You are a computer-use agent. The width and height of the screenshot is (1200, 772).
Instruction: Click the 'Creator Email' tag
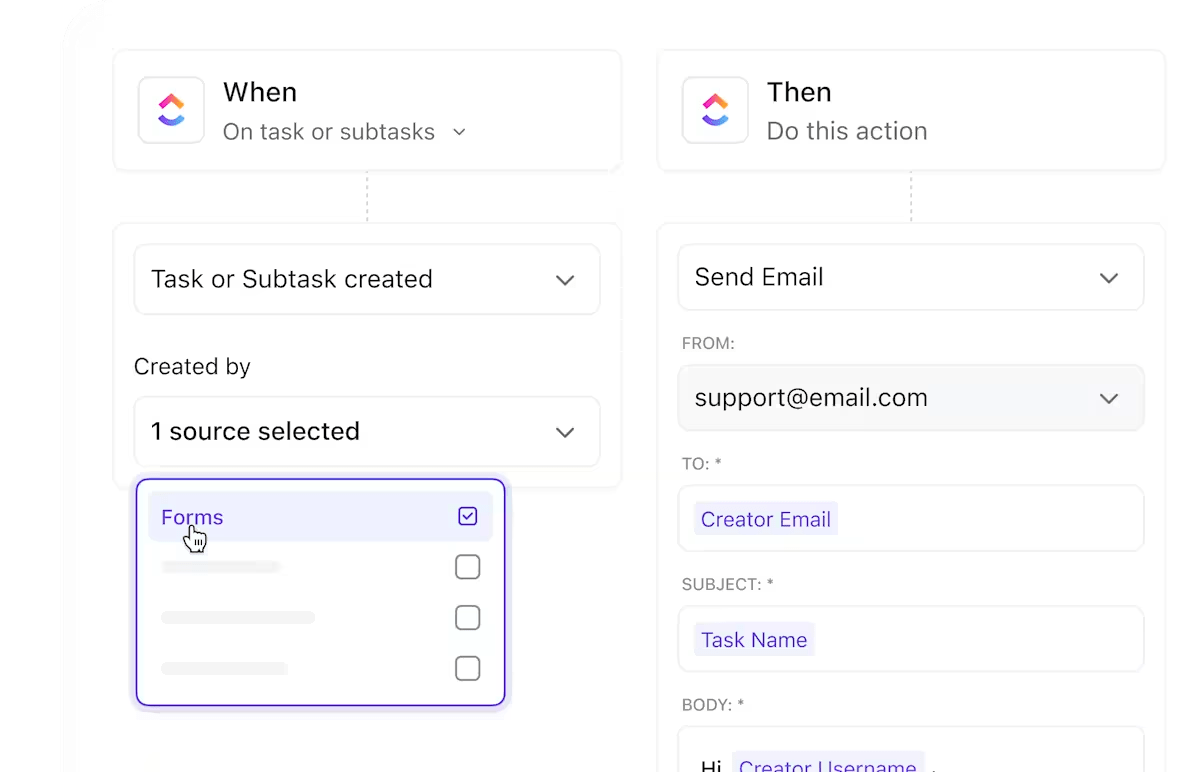pyautogui.click(x=765, y=519)
